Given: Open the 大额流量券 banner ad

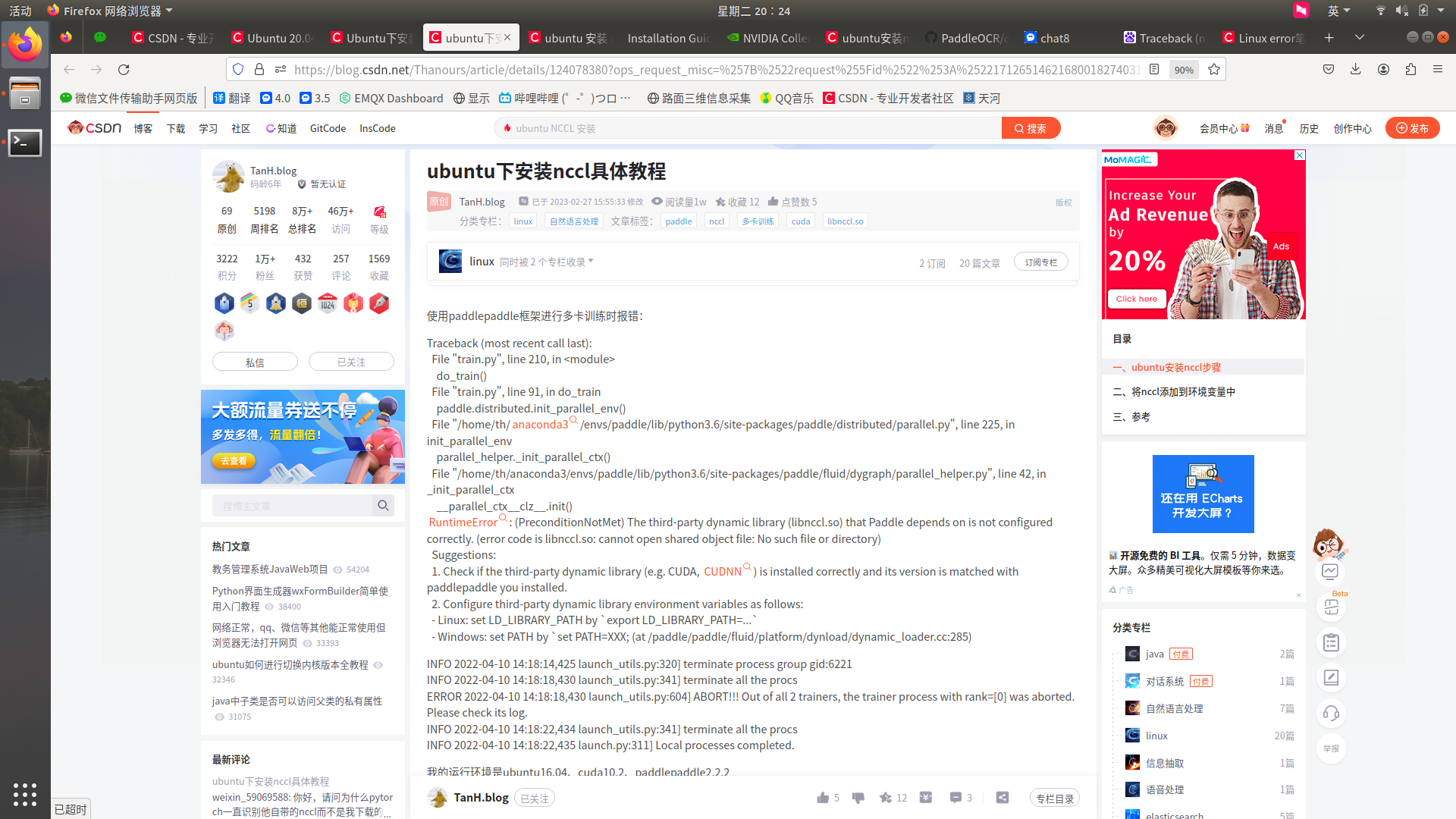Looking at the screenshot, I should (303, 437).
